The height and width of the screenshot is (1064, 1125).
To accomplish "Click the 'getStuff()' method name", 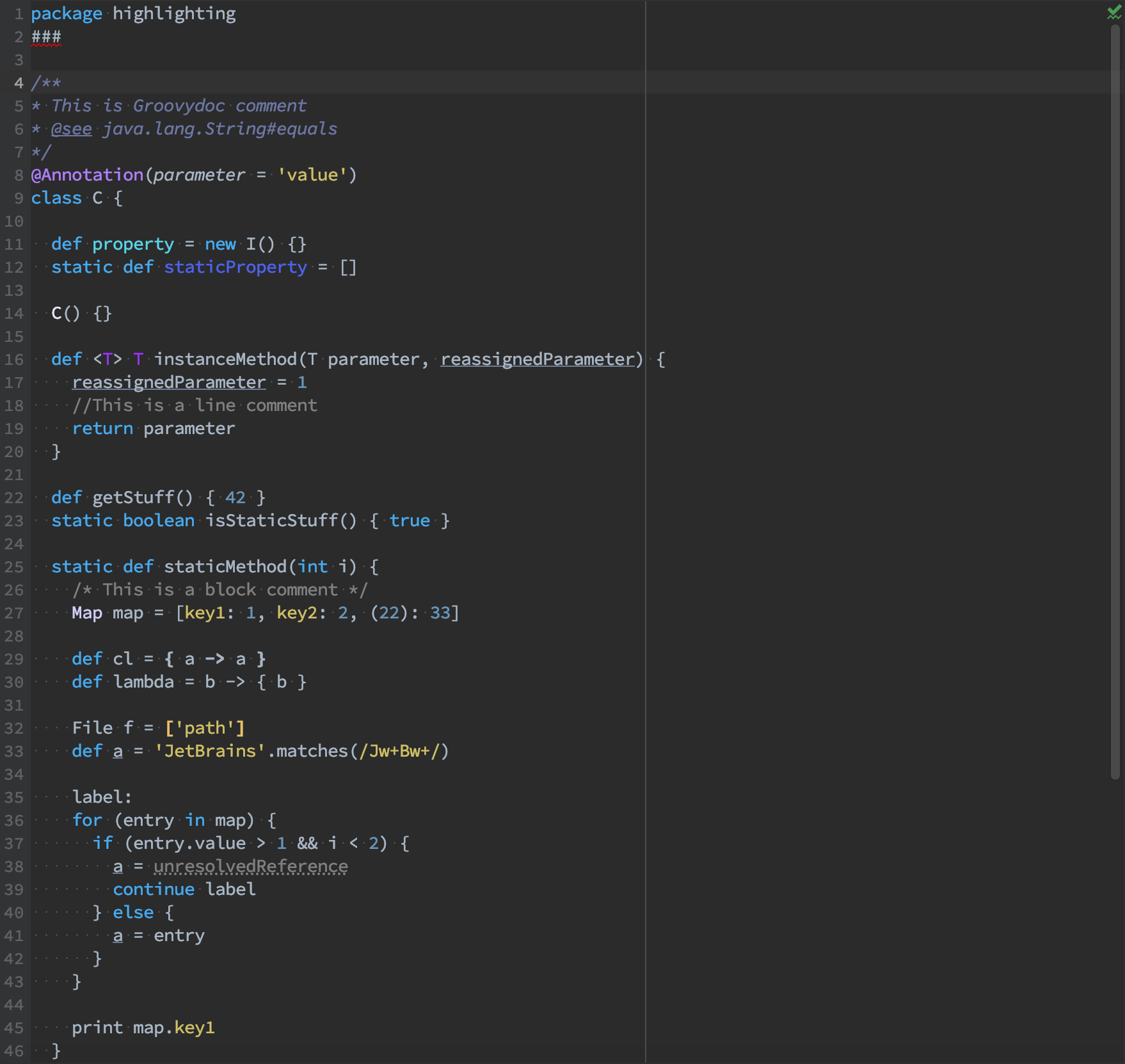I will pos(142,497).
